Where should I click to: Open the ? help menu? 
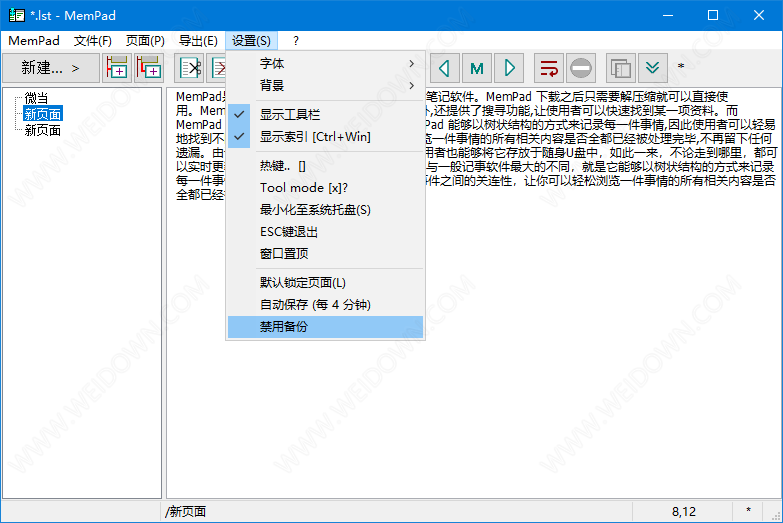[x=296, y=40]
